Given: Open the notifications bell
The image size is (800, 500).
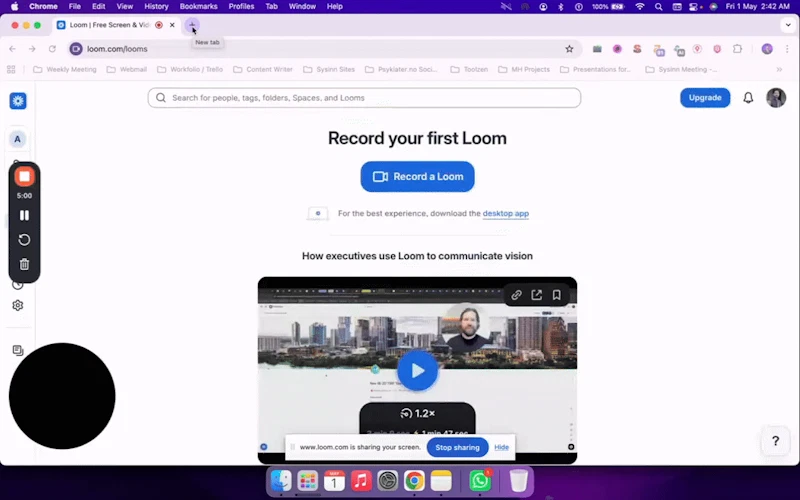Looking at the screenshot, I should click(748, 98).
